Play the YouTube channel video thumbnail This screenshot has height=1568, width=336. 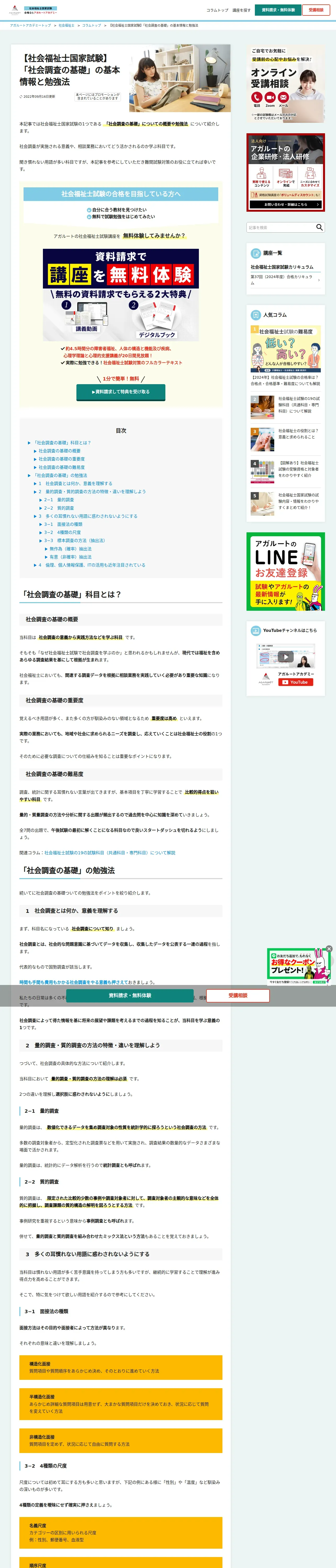click(285, 656)
